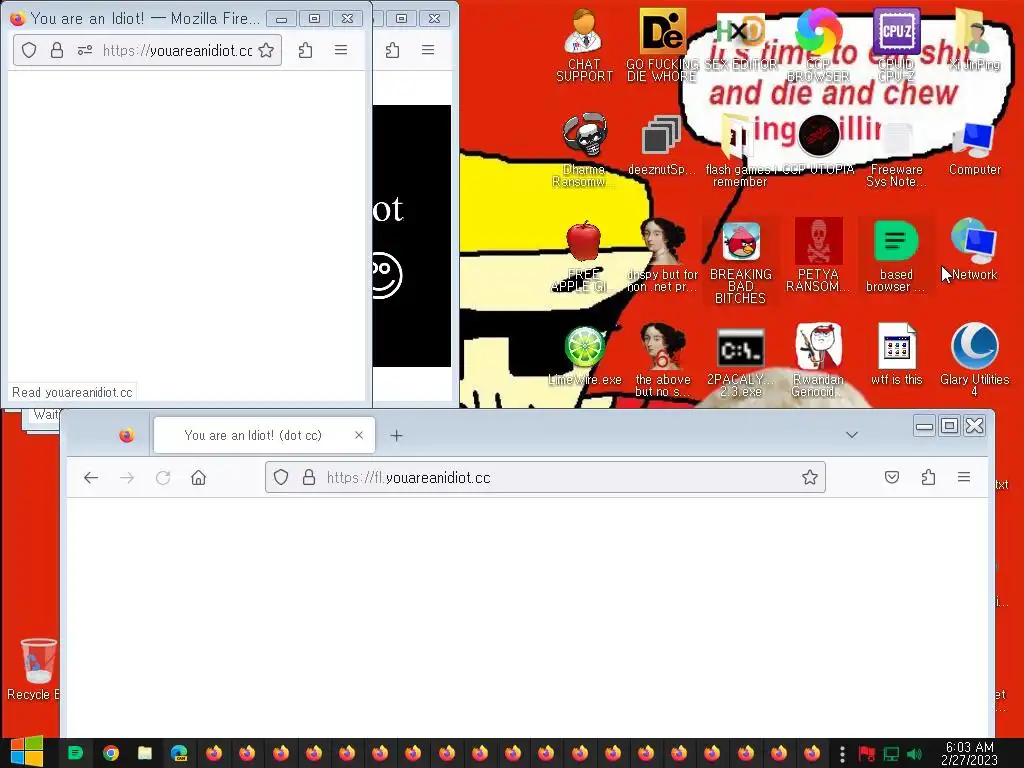The width and height of the screenshot is (1024, 768).
Task: Click the Home button in bottom Firefox window
Action: click(x=199, y=477)
